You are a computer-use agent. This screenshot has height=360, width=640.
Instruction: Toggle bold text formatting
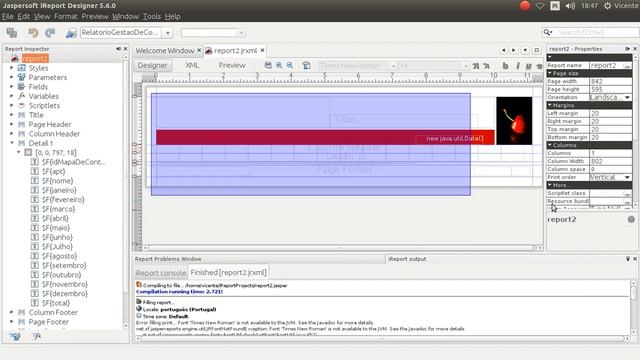click(505, 66)
